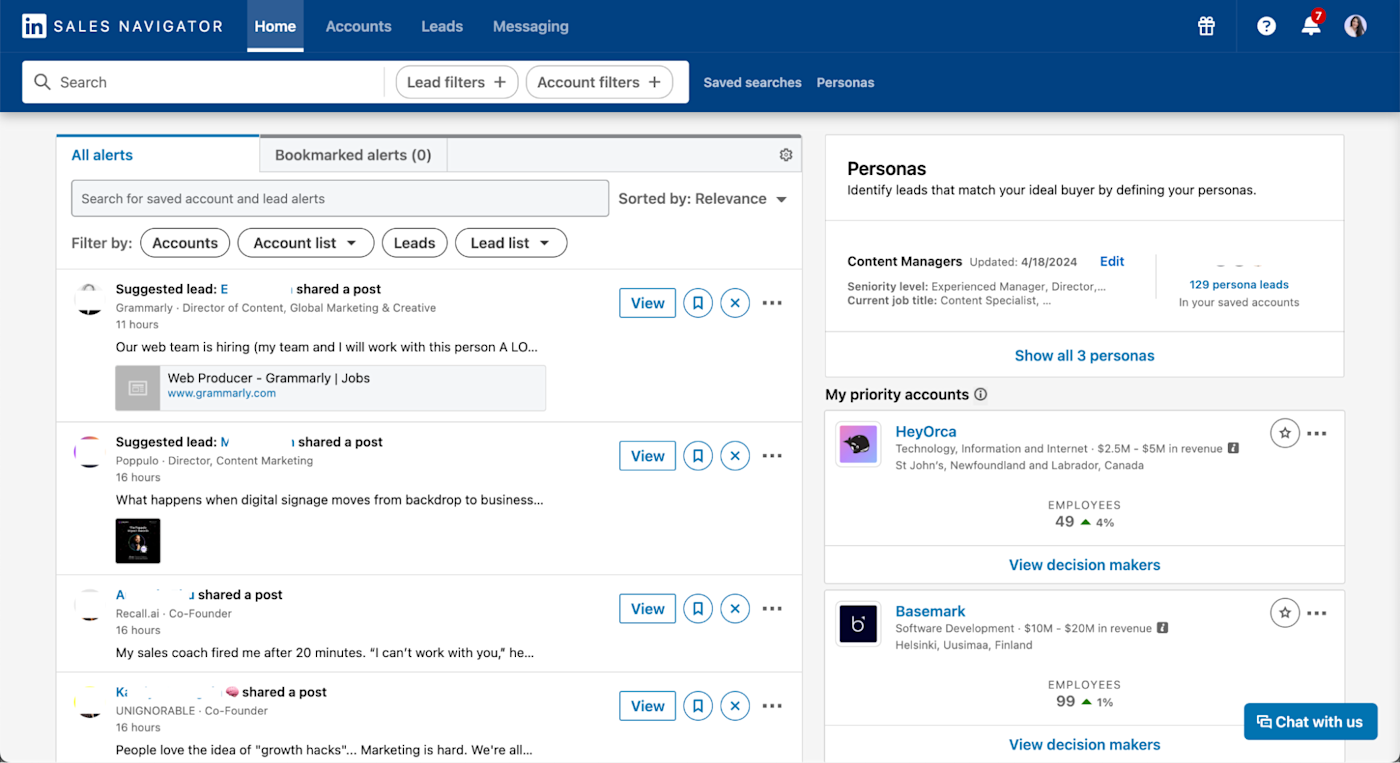Screen dimensions: 1400x763
Task: Dismiss the Recall.ai alert
Action: [735, 609]
